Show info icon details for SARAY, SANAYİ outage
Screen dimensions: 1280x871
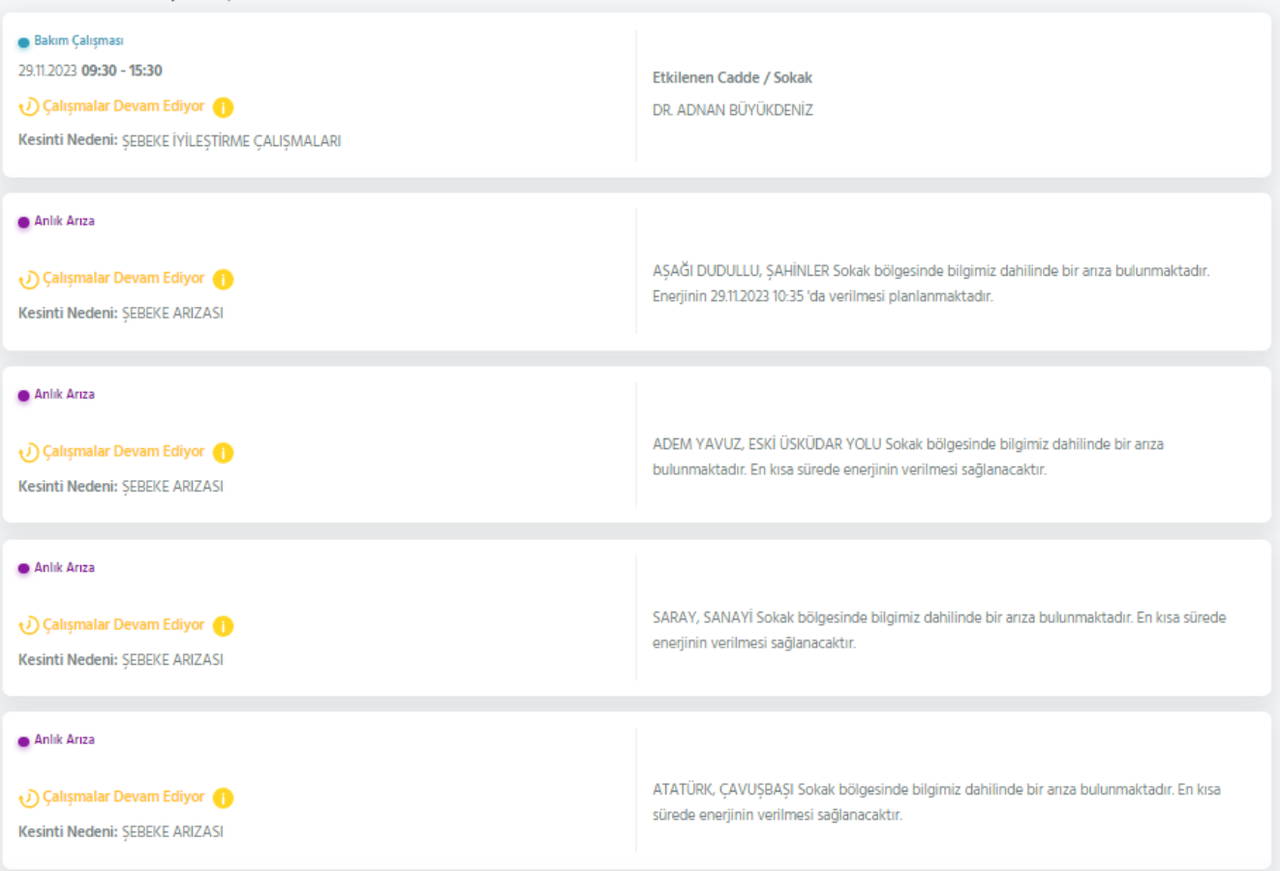coord(223,626)
